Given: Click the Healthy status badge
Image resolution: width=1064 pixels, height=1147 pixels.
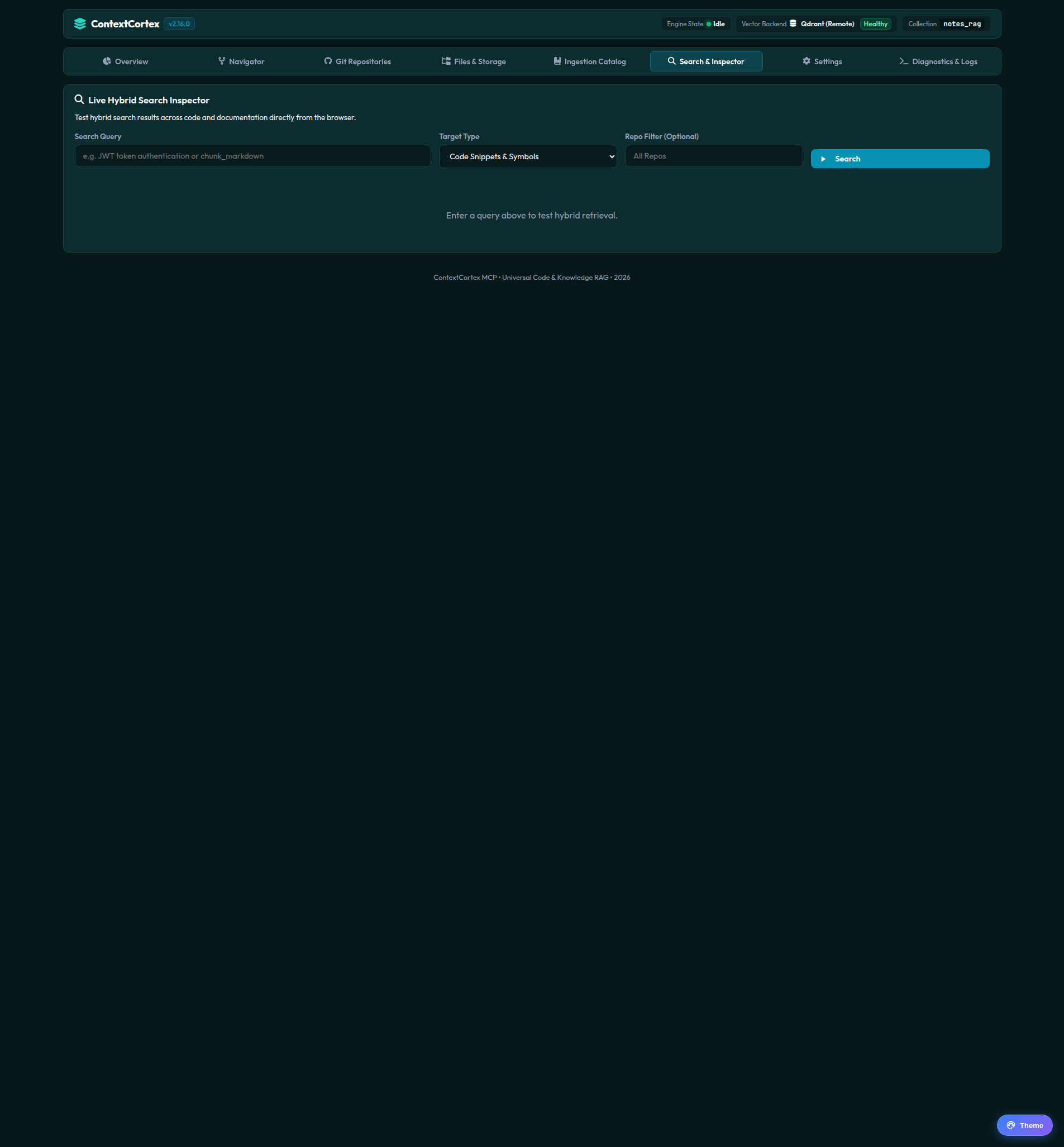Looking at the screenshot, I should tap(875, 23).
